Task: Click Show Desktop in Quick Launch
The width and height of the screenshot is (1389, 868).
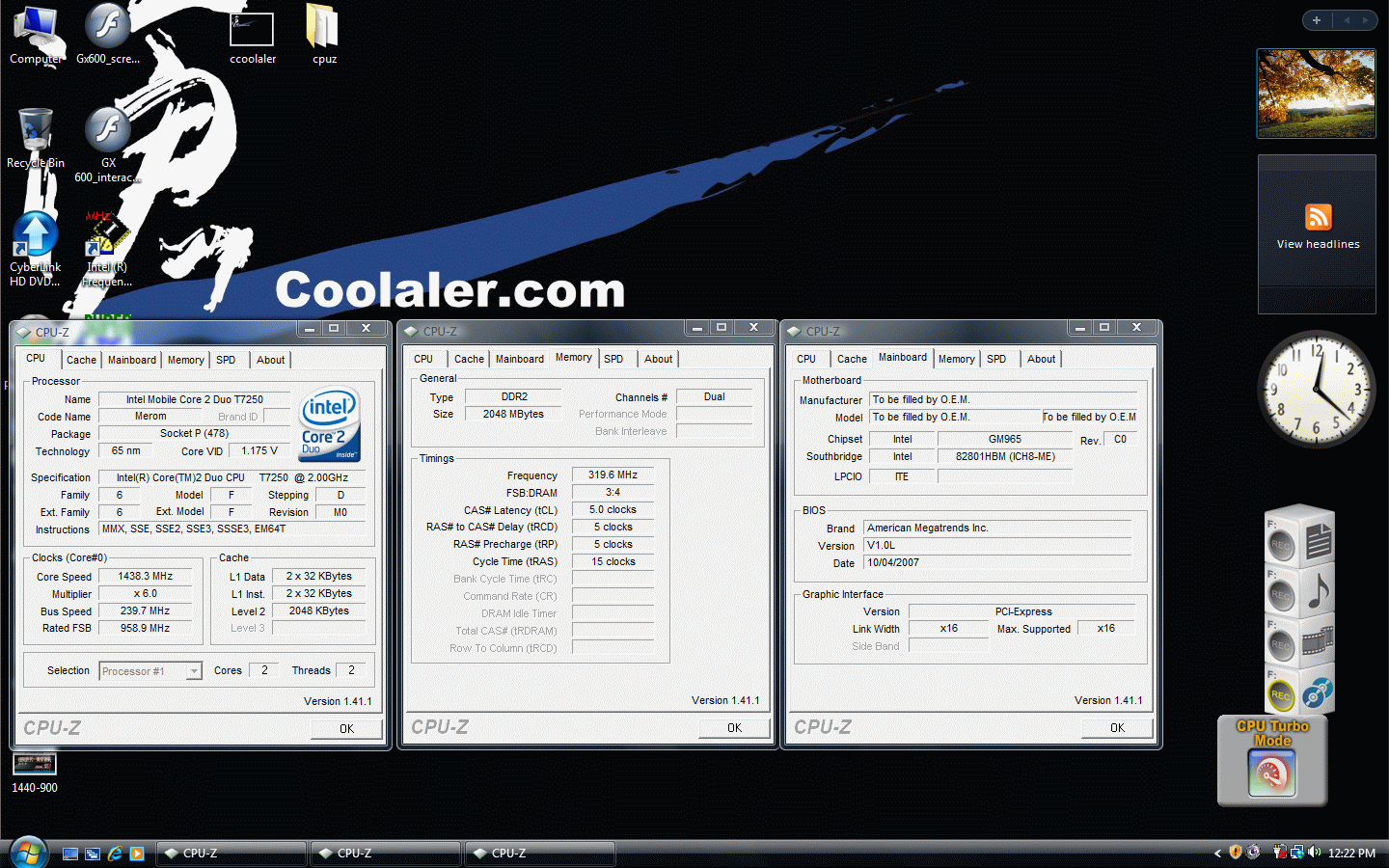Action: pos(70,854)
